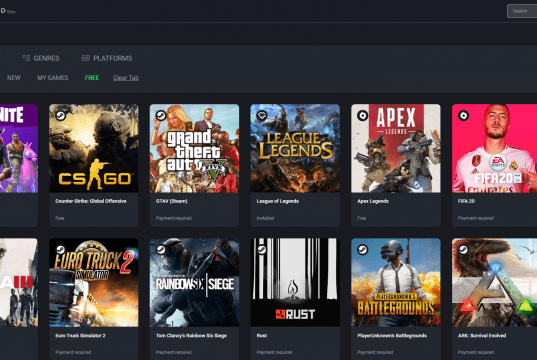This screenshot has height=360, width=537.
Task: Click the 'Tom Clancy's Rainbow Six Siege' title
Action: pyautogui.click(x=191, y=336)
